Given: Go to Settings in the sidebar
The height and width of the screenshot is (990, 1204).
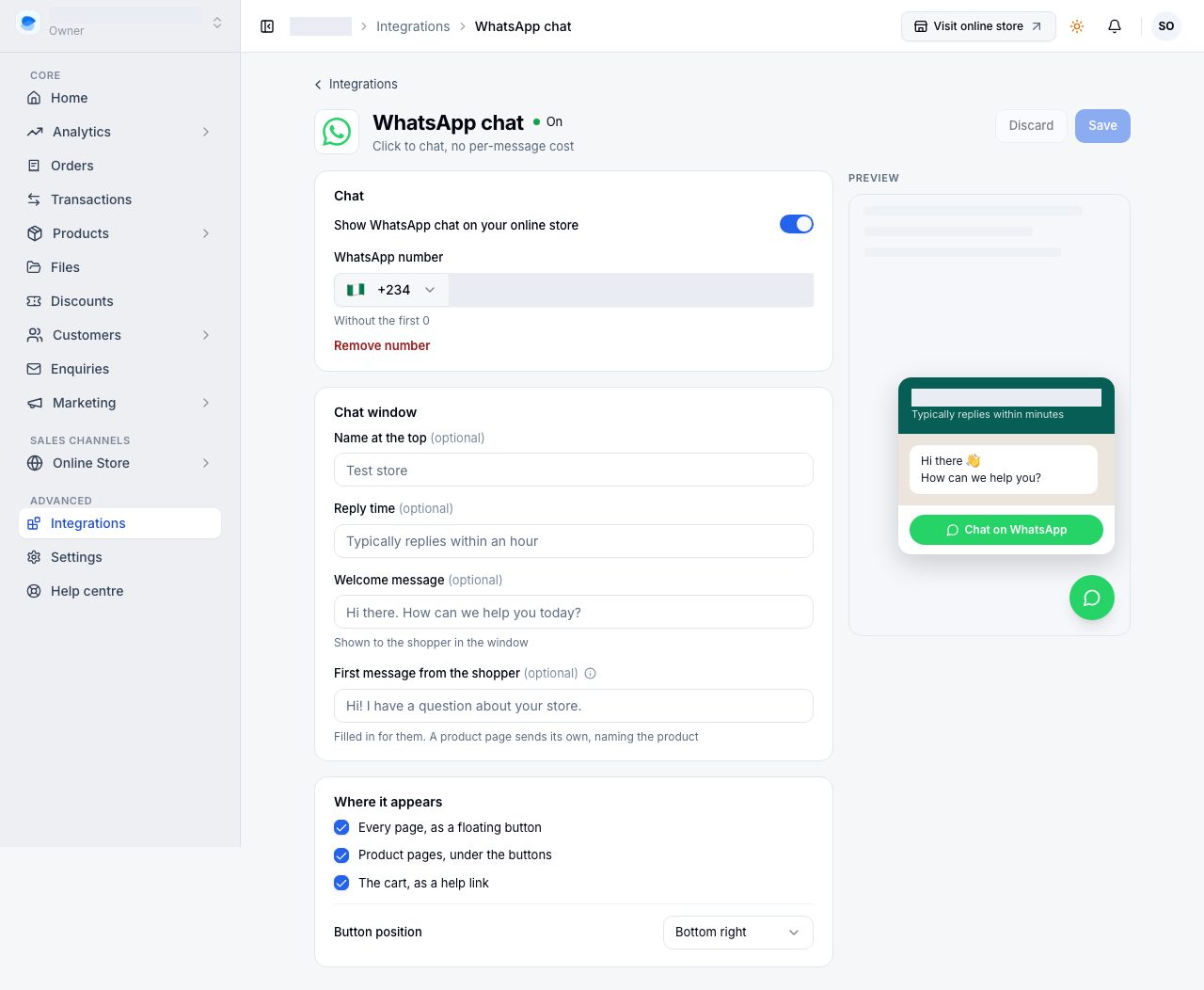Looking at the screenshot, I should tap(119, 557).
